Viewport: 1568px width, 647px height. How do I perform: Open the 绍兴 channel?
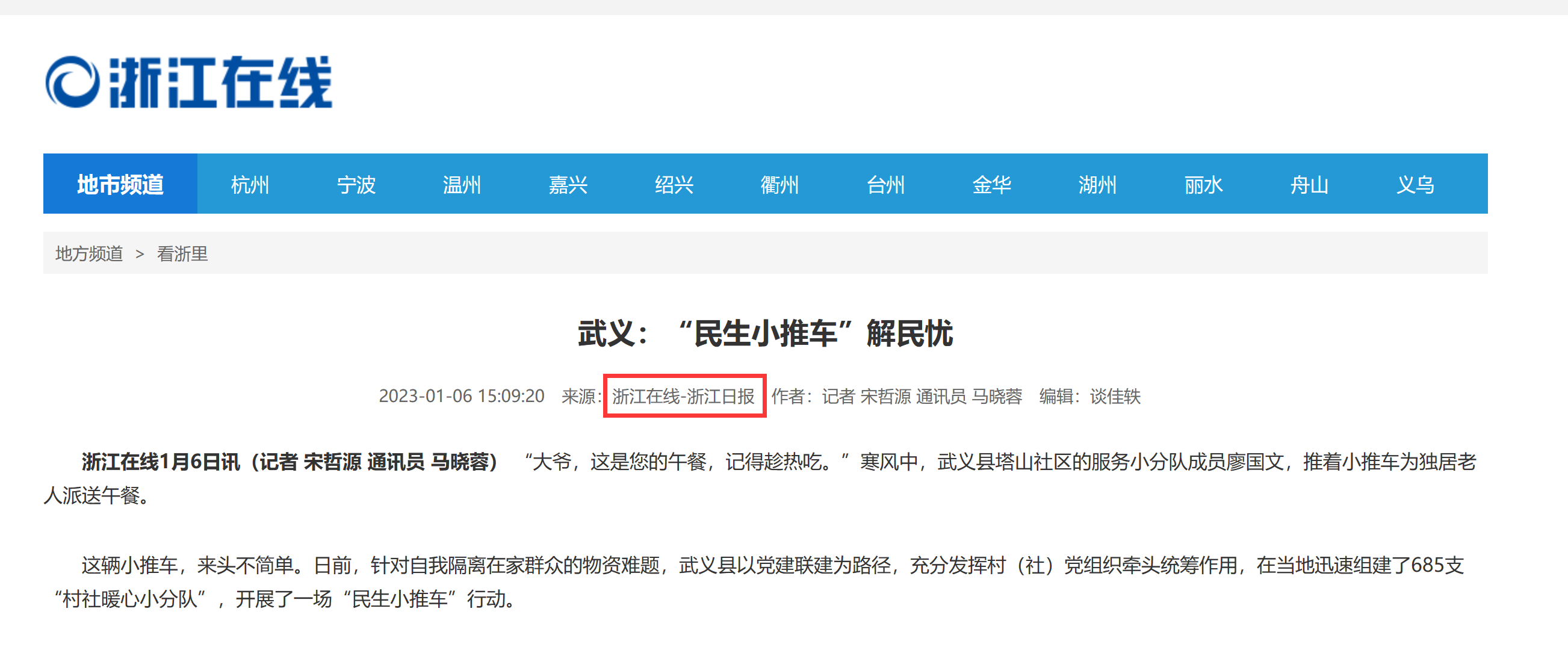click(x=674, y=184)
